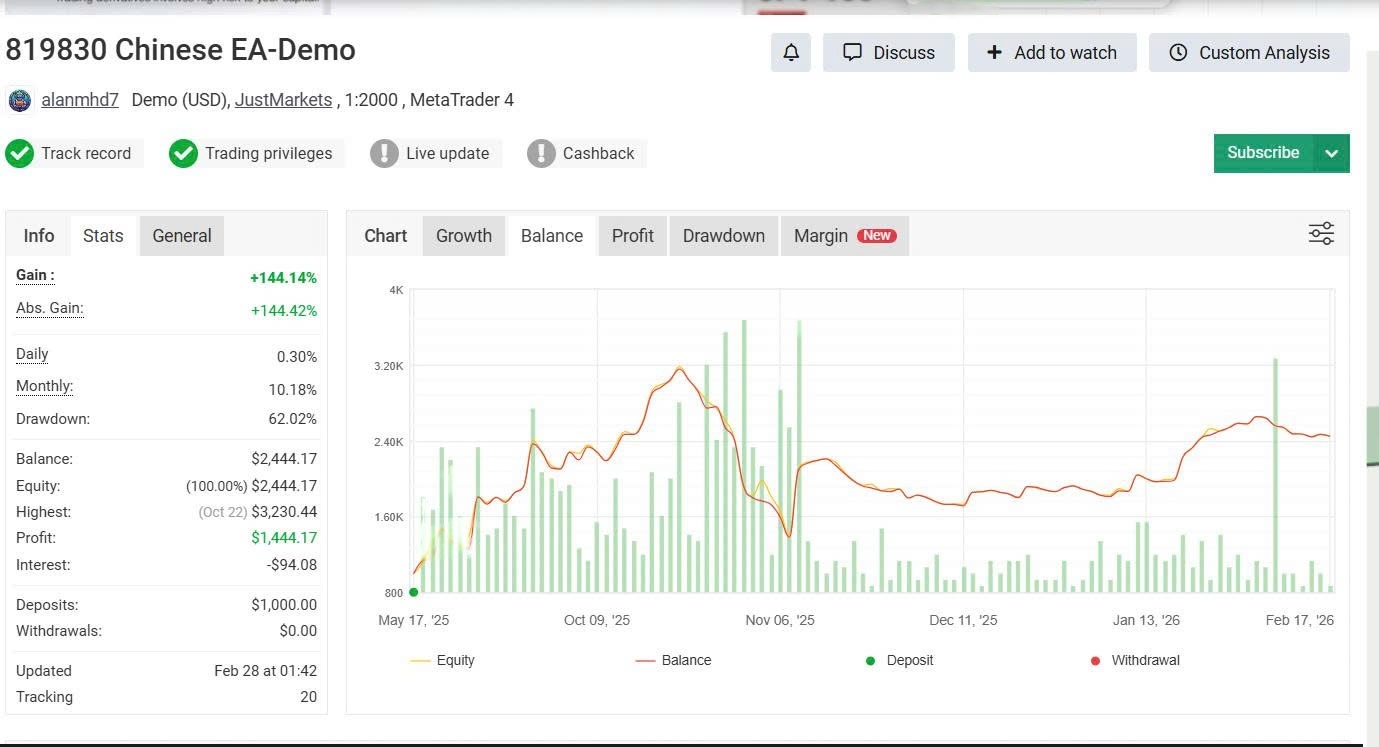Open chart settings sliders icon

pyautogui.click(x=1321, y=234)
